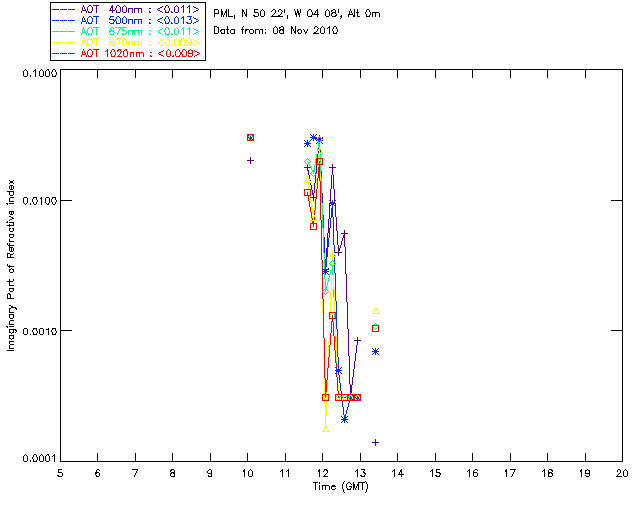Click the AOT 500nm legend entry
Viewport: 640px width, 512px height.
(x=128, y=20)
